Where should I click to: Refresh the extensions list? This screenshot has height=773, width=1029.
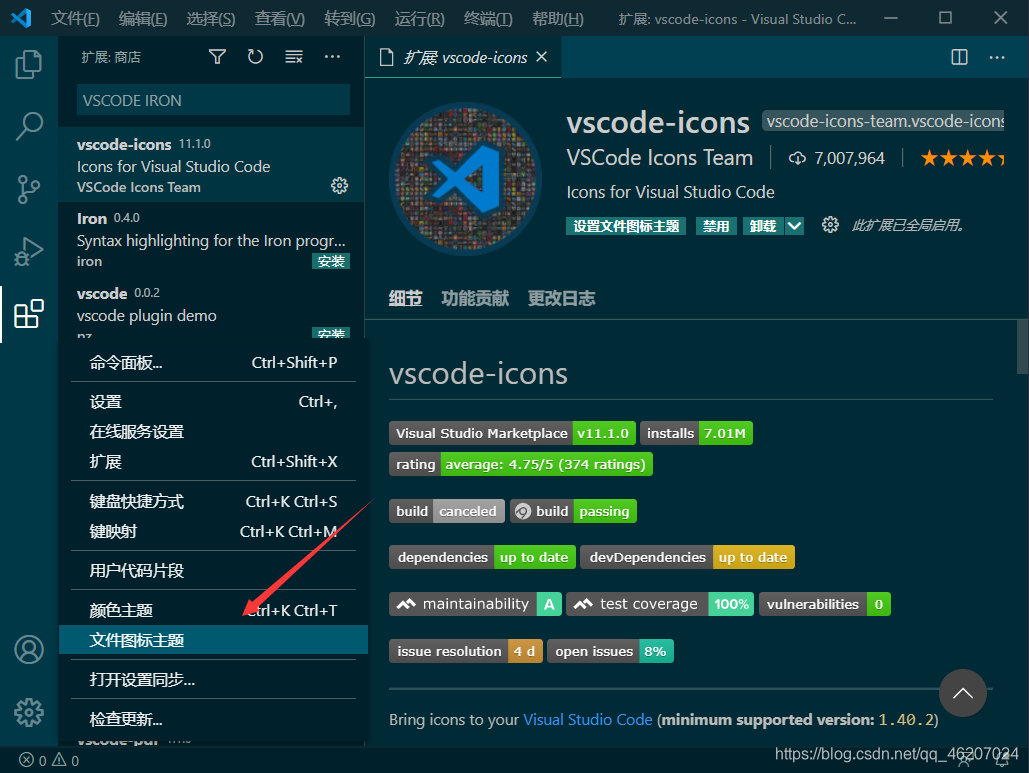255,57
